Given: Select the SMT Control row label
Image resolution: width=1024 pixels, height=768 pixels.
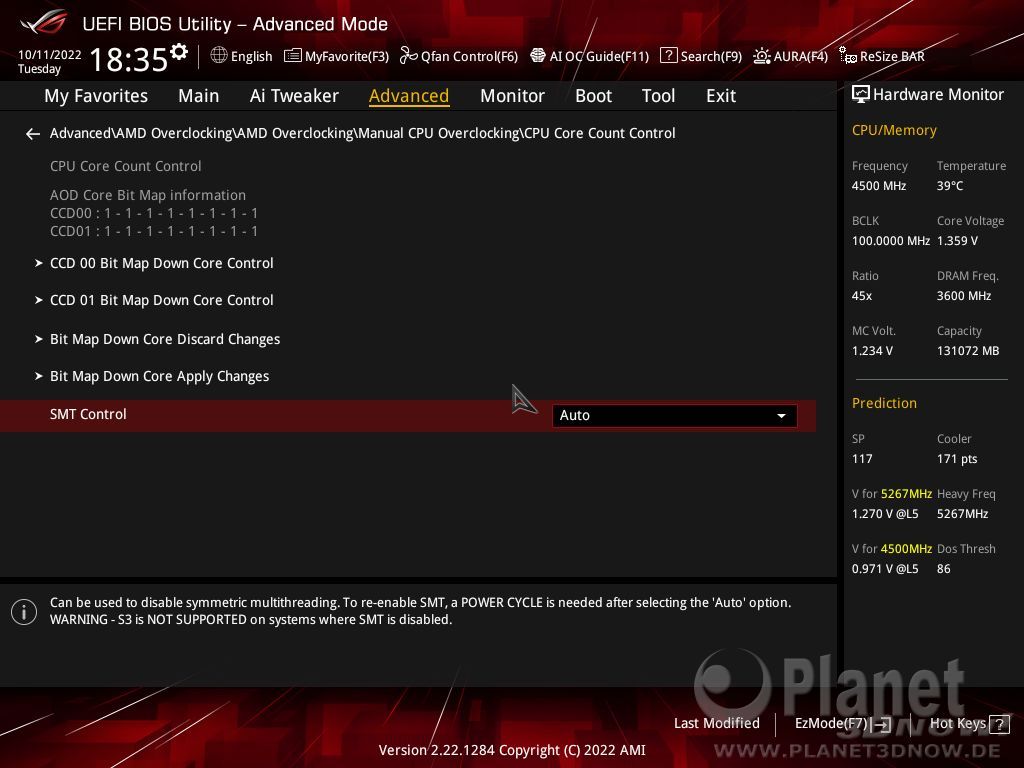Looking at the screenshot, I should coord(88,414).
